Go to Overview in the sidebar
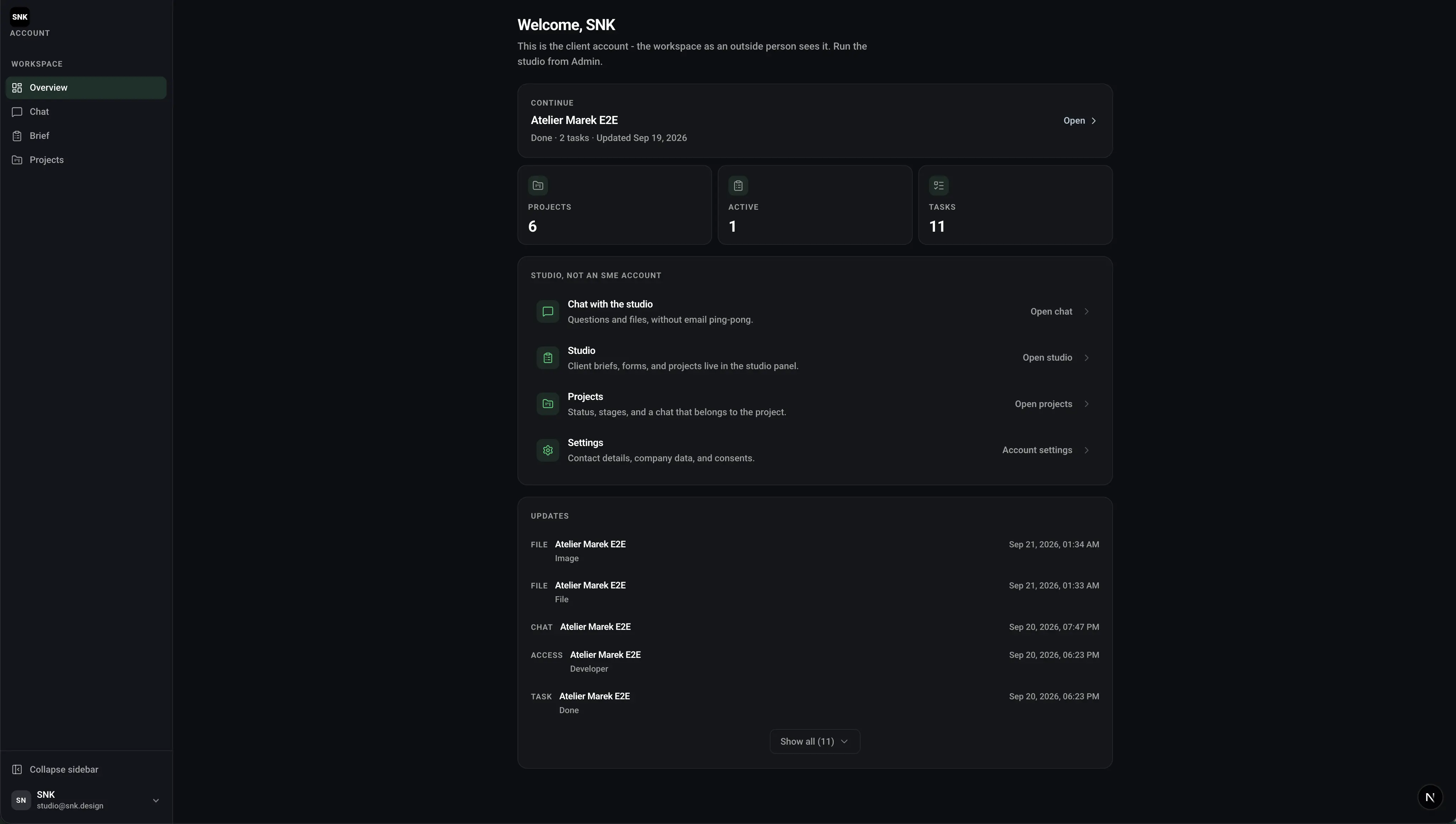 [x=86, y=88]
